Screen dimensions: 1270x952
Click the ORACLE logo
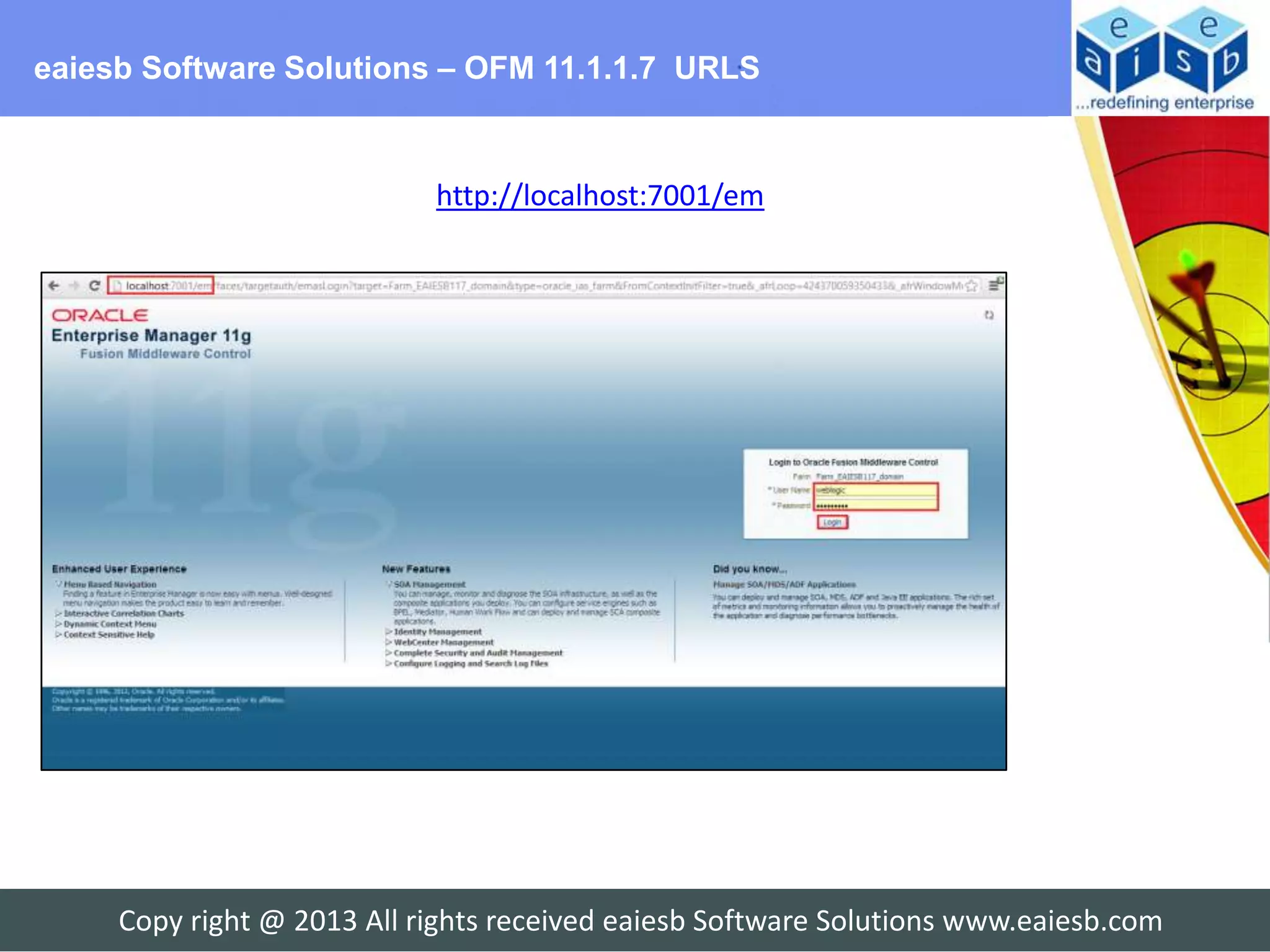(100, 315)
